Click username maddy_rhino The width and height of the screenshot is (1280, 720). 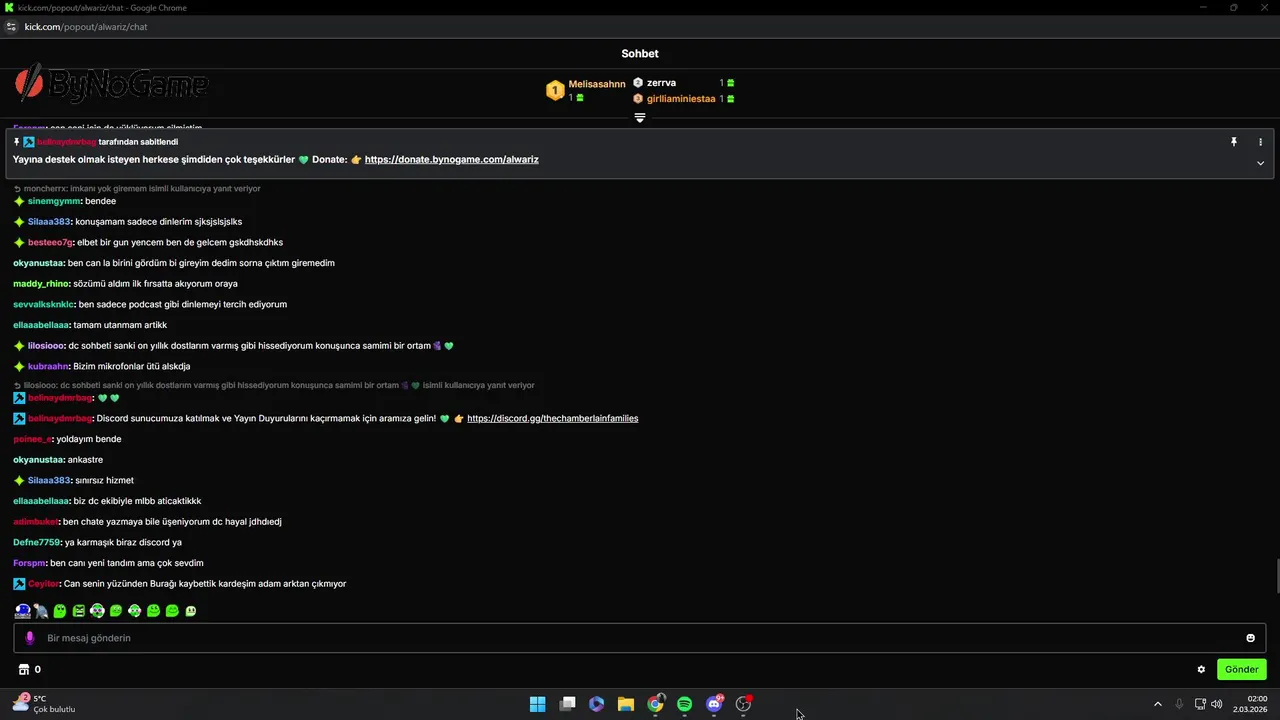(41, 284)
